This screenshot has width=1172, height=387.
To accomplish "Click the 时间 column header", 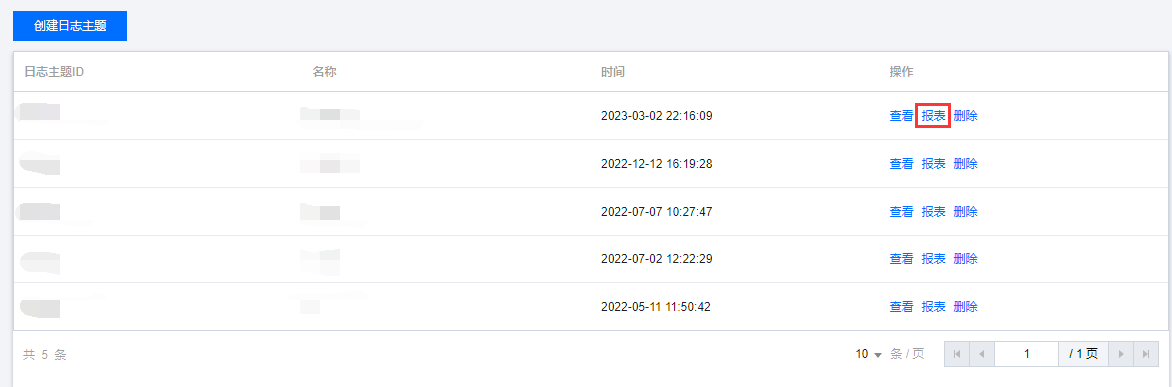I will (x=613, y=72).
